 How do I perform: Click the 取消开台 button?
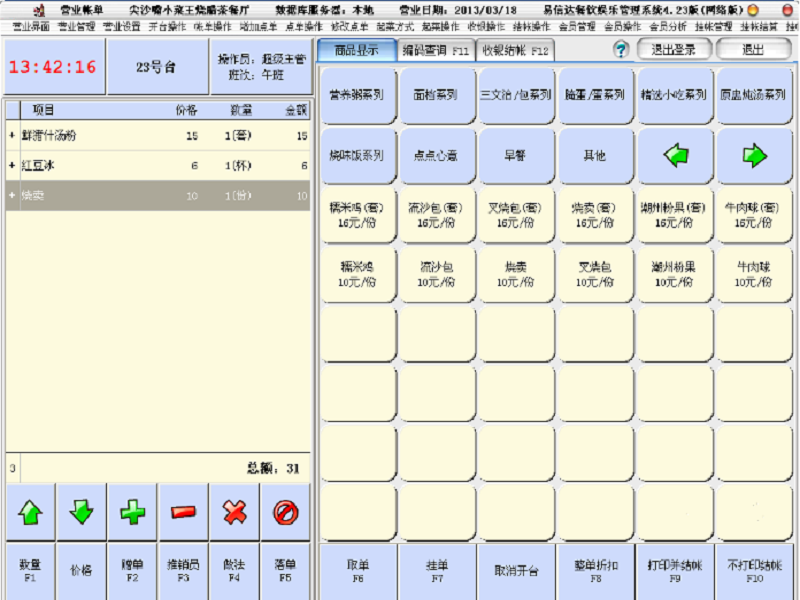tap(516, 571)
